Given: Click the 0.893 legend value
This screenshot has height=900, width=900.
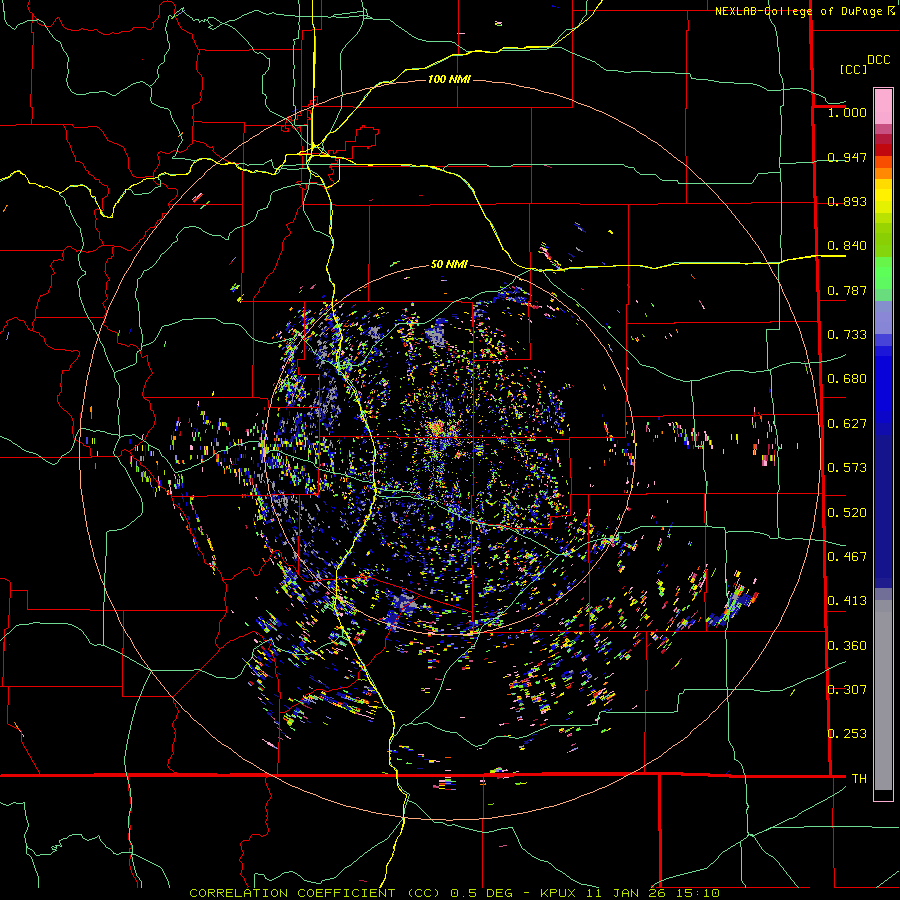Looking at the screenshot, I should [847, 201].
